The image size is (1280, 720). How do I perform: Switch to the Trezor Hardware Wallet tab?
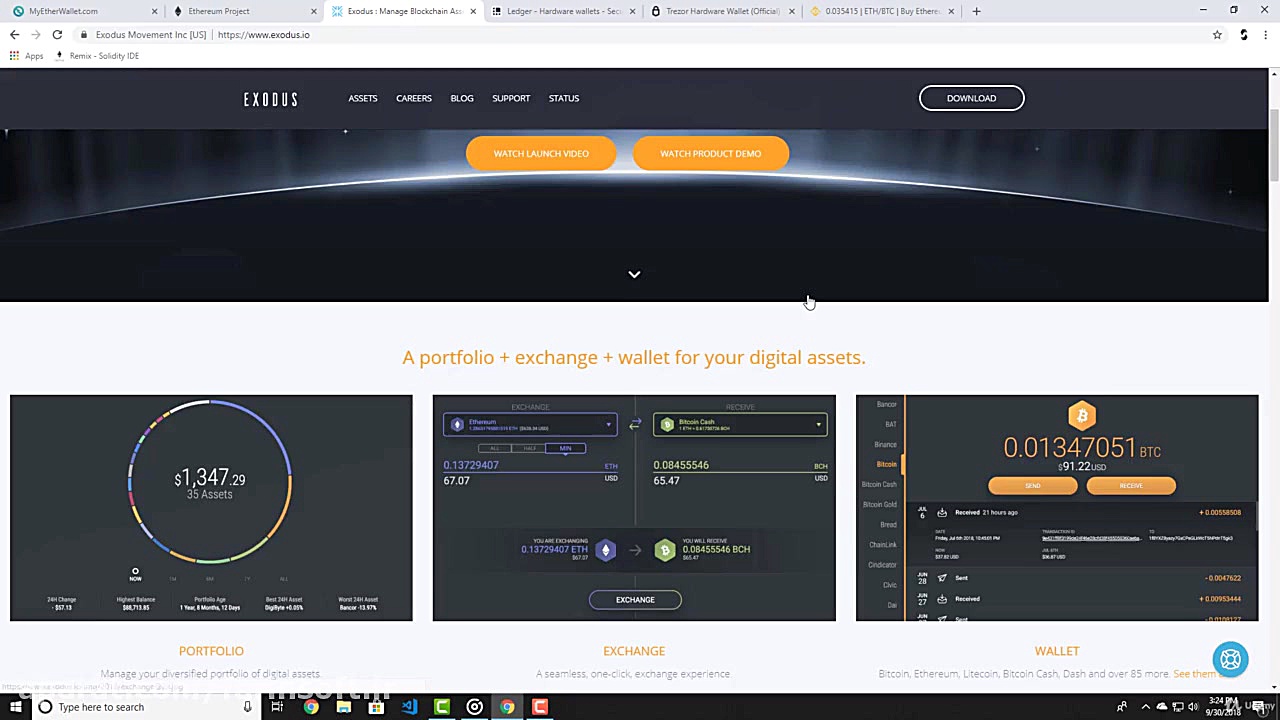point(722,11)
